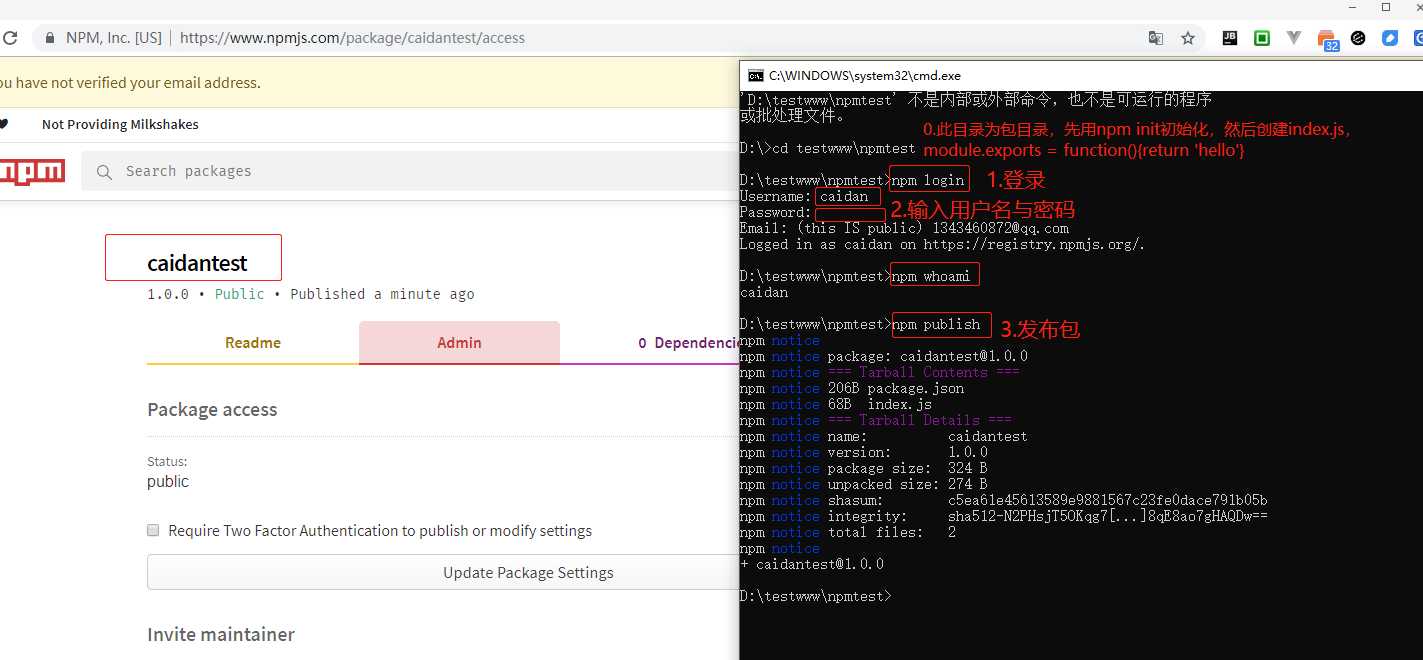Click the '=== Tarball Details ===' line

876,420
